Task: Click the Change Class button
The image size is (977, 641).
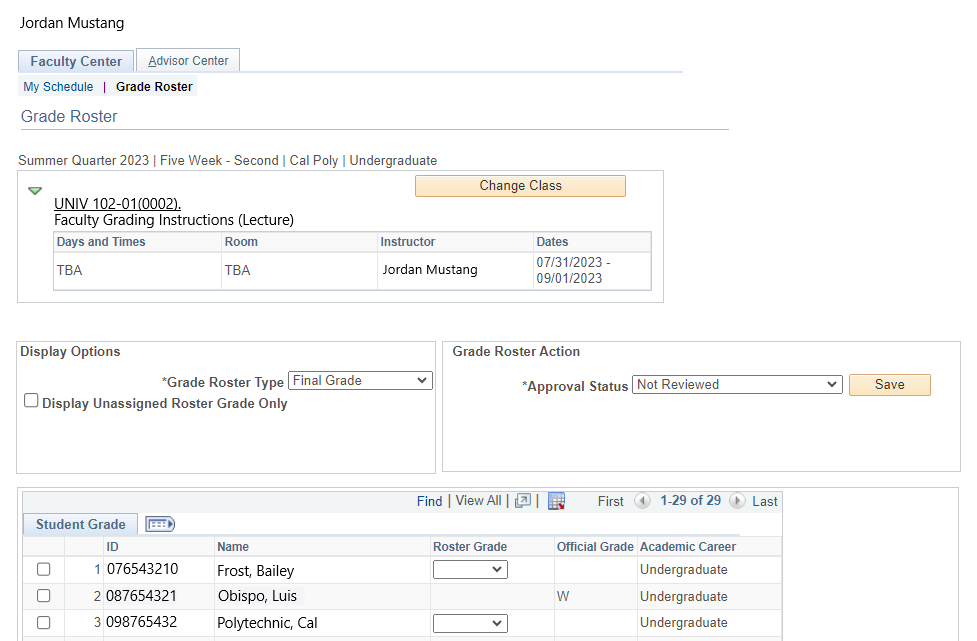Action: pyautogui.click(x=520, y=186)
